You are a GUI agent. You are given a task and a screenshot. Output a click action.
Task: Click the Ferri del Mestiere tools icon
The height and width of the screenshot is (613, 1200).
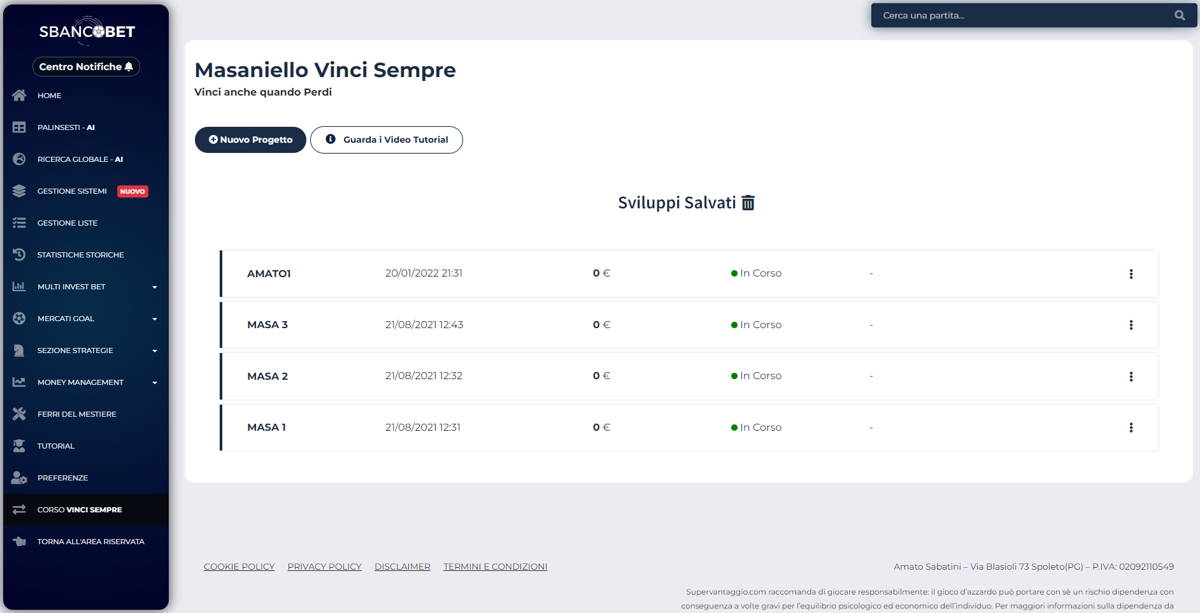pos(18,414)
